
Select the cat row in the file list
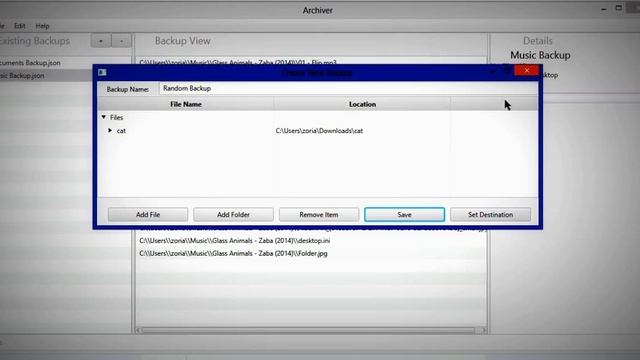pos(318,131)
